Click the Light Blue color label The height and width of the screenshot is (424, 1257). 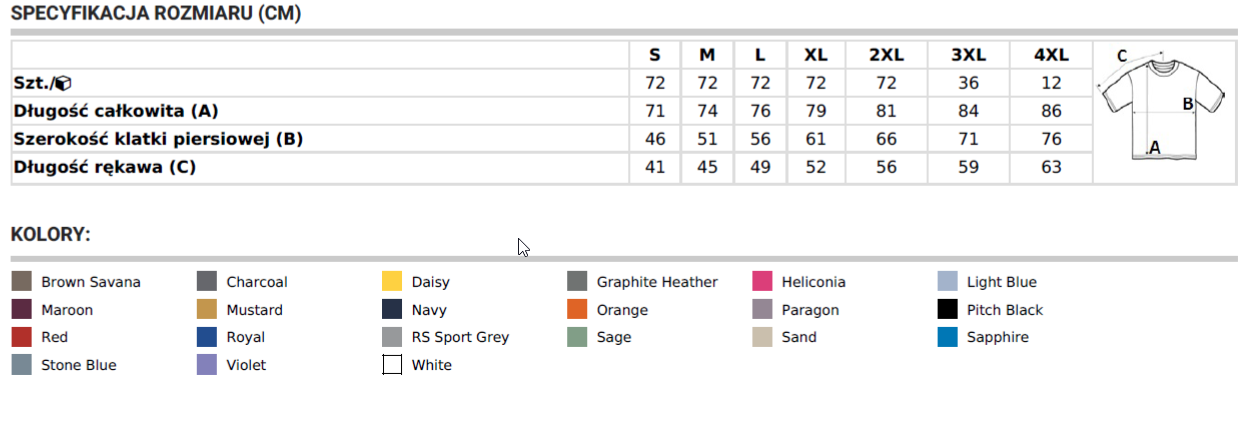[1001, 282]
